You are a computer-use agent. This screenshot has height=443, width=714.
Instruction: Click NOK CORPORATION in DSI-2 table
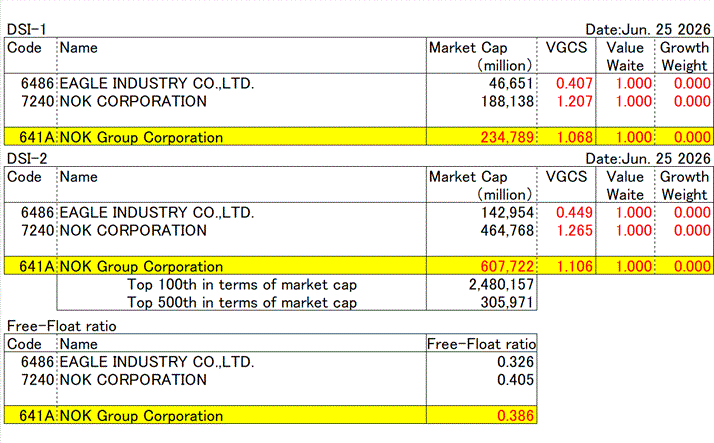tap(133, 230)
